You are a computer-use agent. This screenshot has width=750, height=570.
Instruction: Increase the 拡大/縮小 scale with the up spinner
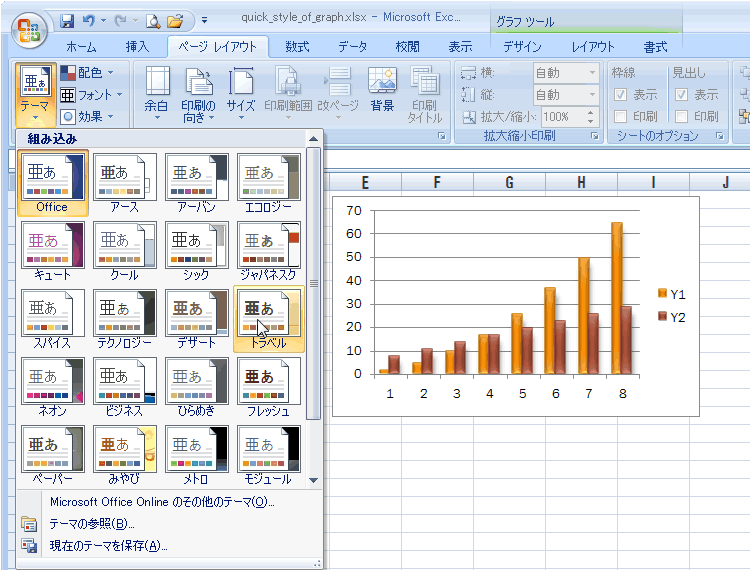point(591,112)
